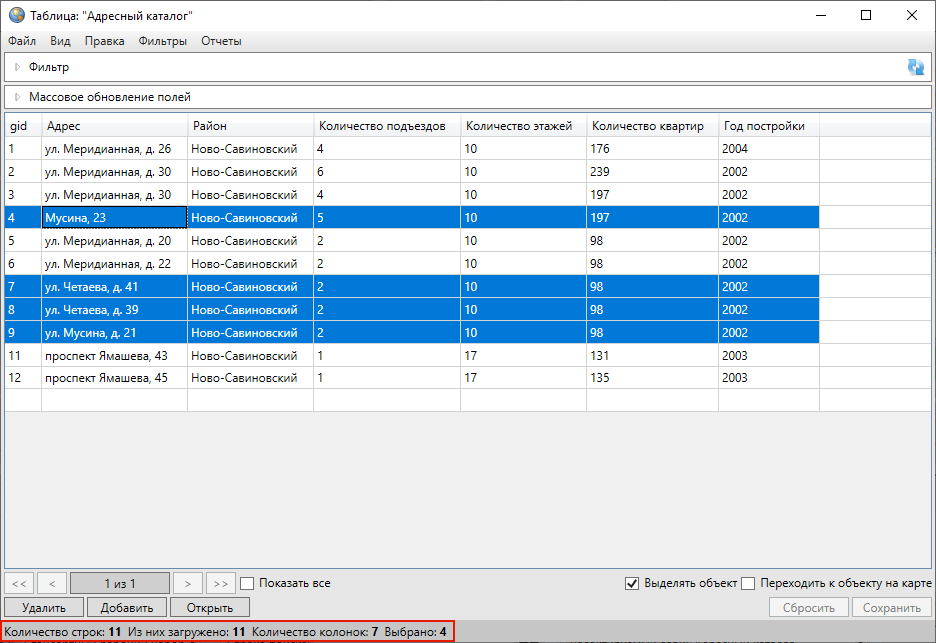Enable the 'Показать все' checkbox
This screenshot has width=936, height=643.
248,583
